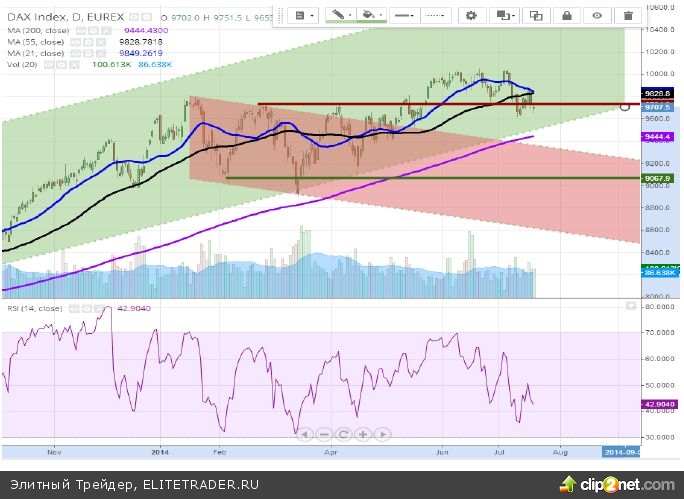Viewport: 684px width, 499px height.
Task: Click the visual order layers icon
Action: pos(504,16)
